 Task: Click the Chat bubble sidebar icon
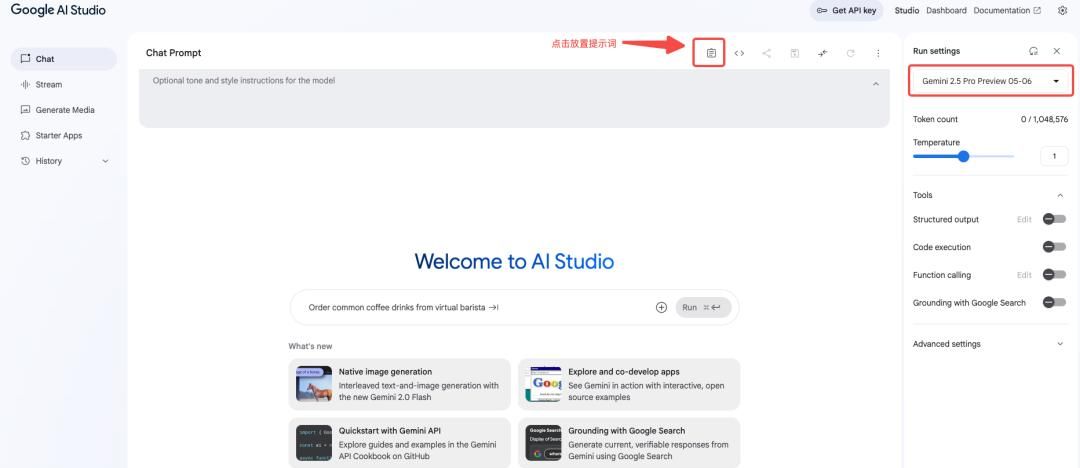pos(25,59)
